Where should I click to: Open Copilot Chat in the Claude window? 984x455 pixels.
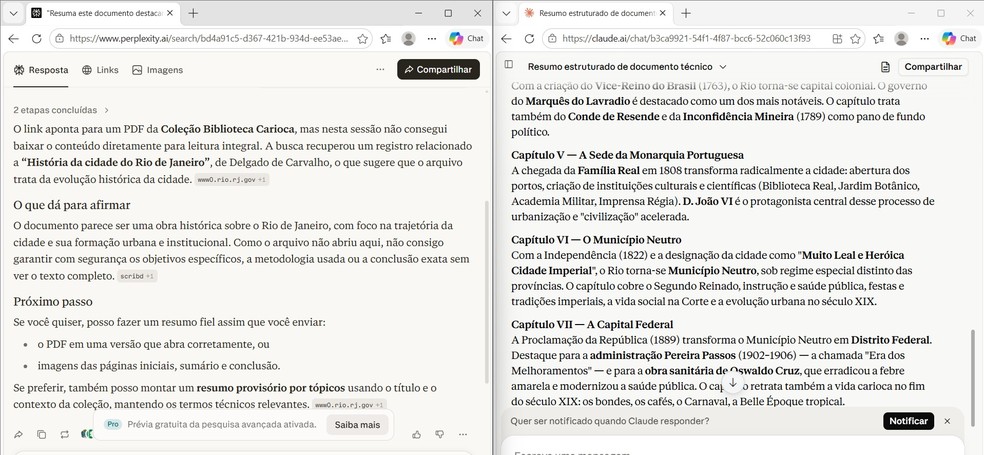[x=959, y=39]
